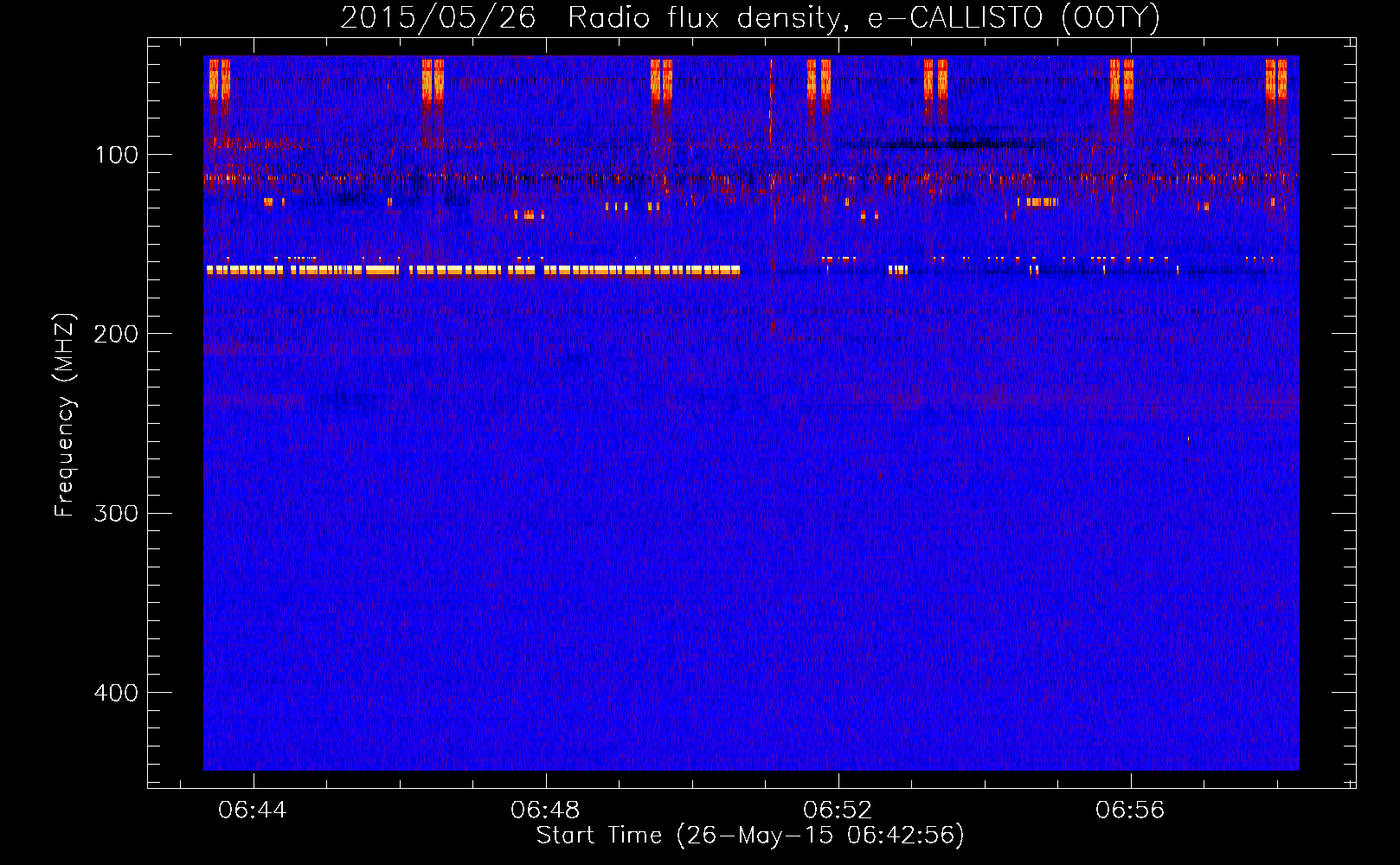
Task: Click the "06:44" time tick label
Action: (253, 811)
